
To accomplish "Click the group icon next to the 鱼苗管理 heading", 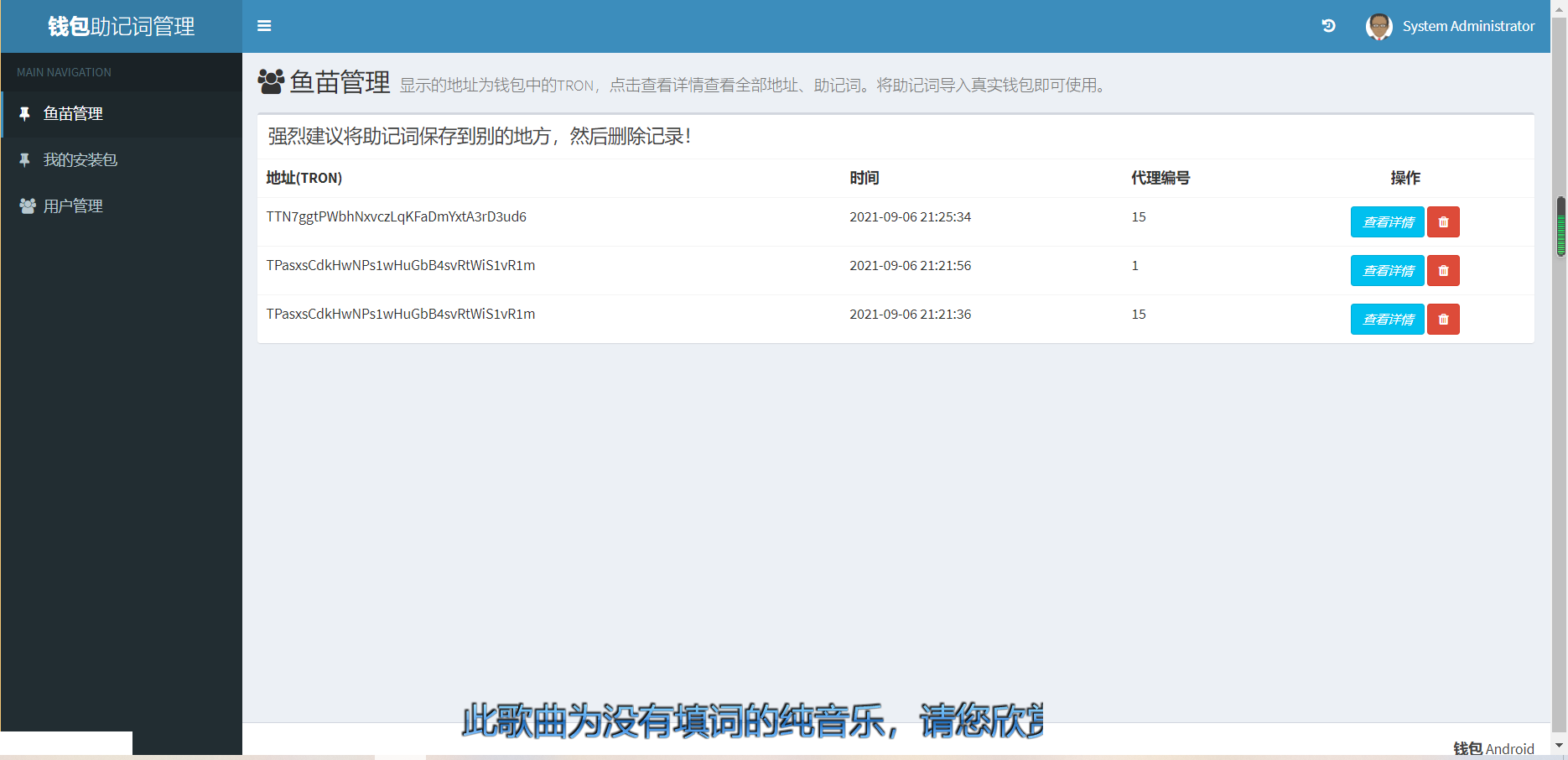I will click(271, 81).
